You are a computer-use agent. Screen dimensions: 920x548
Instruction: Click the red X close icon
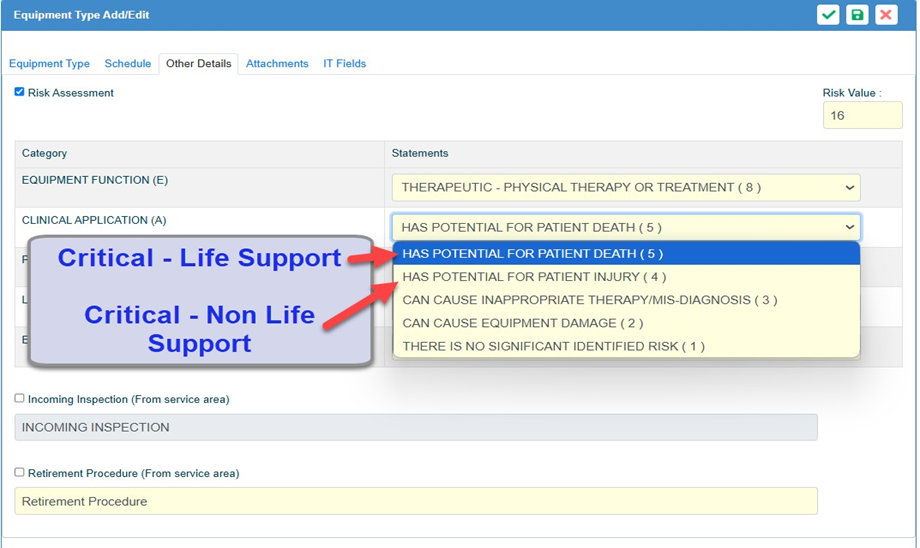click(886, 15)
